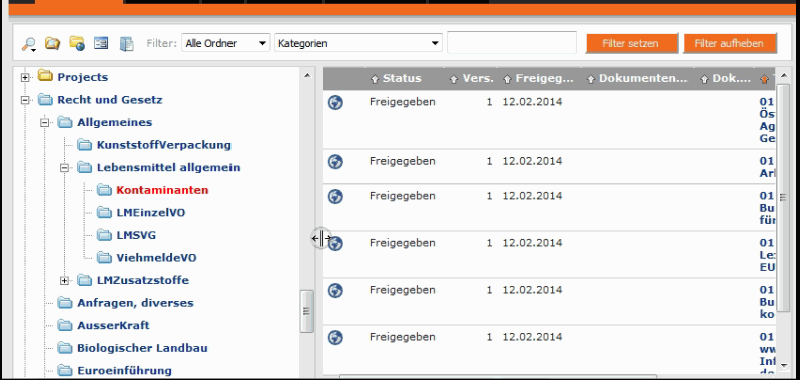Open the Kategorien dropdown
This screenshot has width=800, height=380.
358,43
